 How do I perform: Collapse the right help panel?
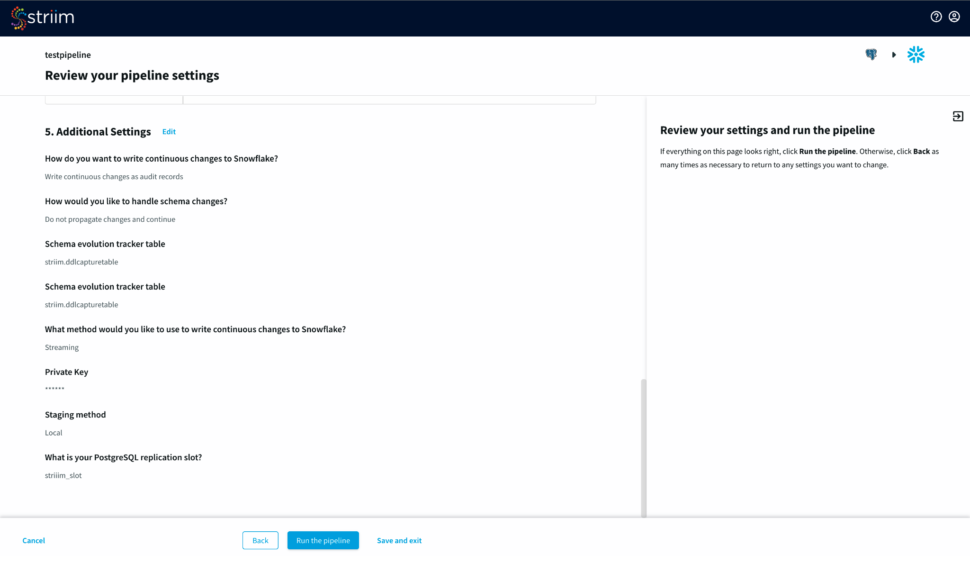coord(957,116)
